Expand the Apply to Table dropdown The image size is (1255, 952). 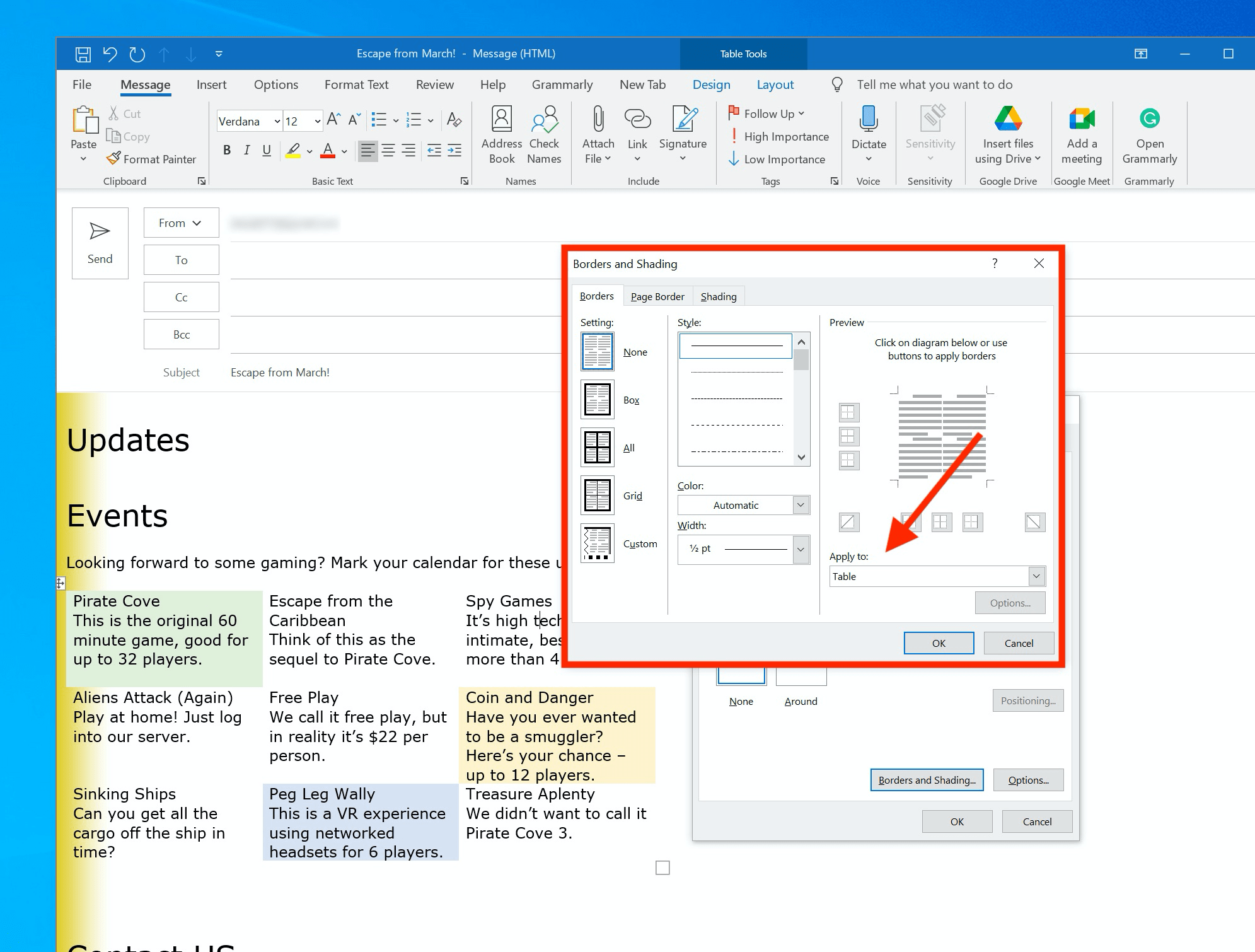[x=1036, y=576]
